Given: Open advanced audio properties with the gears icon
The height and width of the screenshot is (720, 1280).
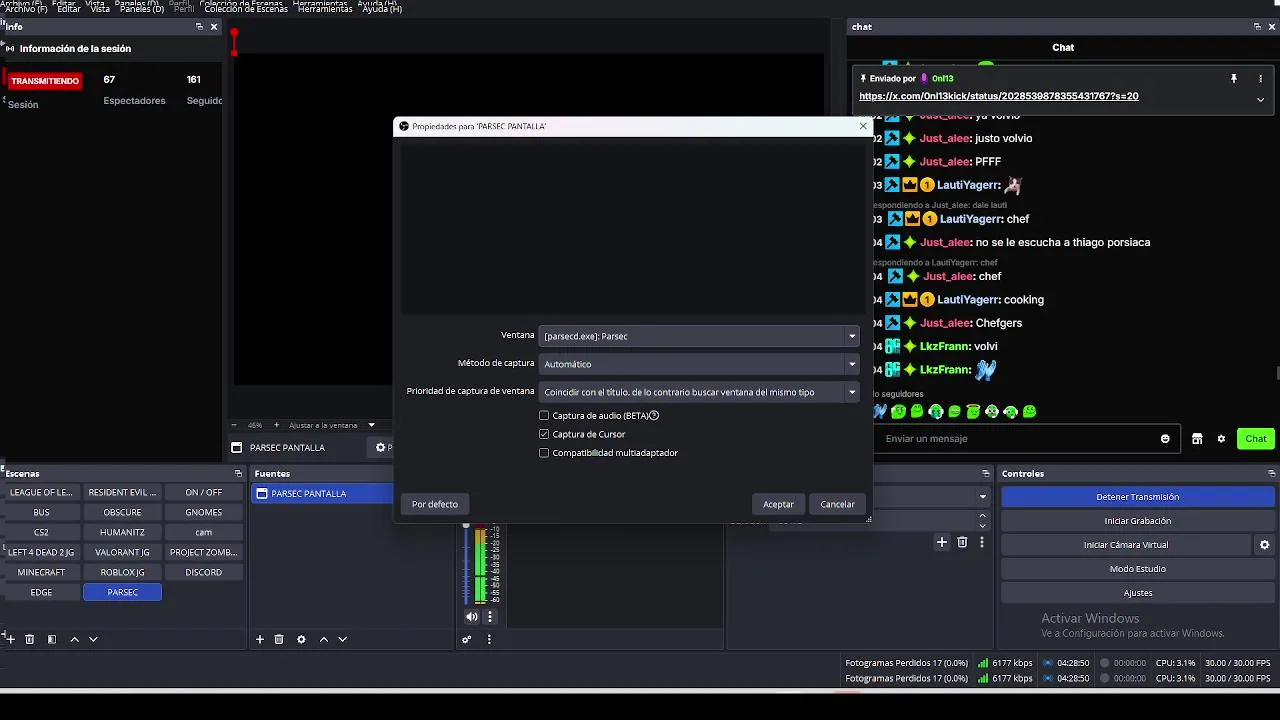Looking at the screenshot, I should pyautogui.click(x=467, y=639).
